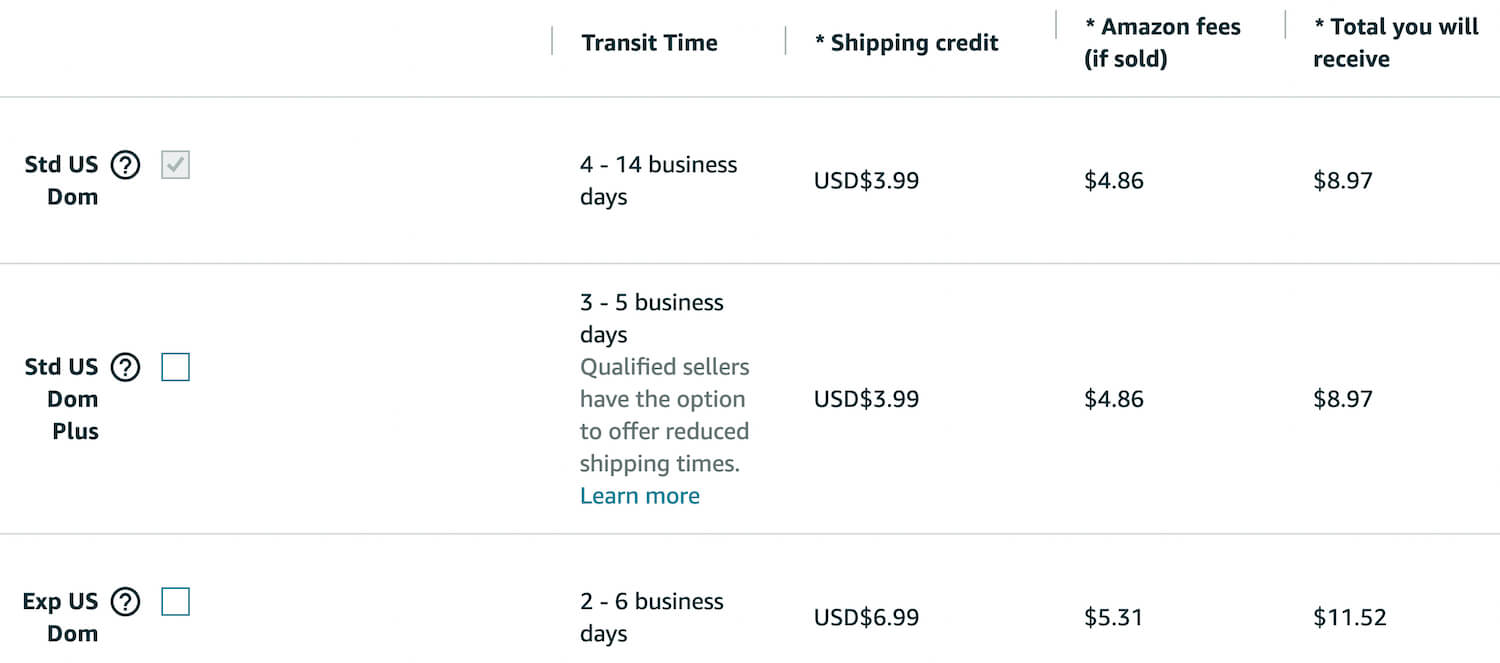The width and height of the screenshot is (1500, 663).
Task: Select the Shipping credit column header
Action: coord(907,43)
